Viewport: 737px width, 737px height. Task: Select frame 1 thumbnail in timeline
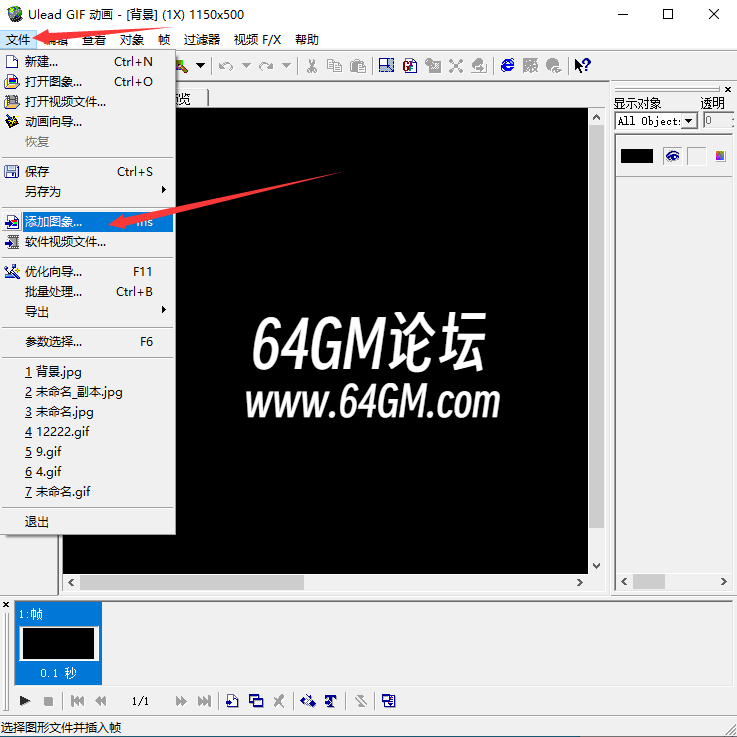58,643
